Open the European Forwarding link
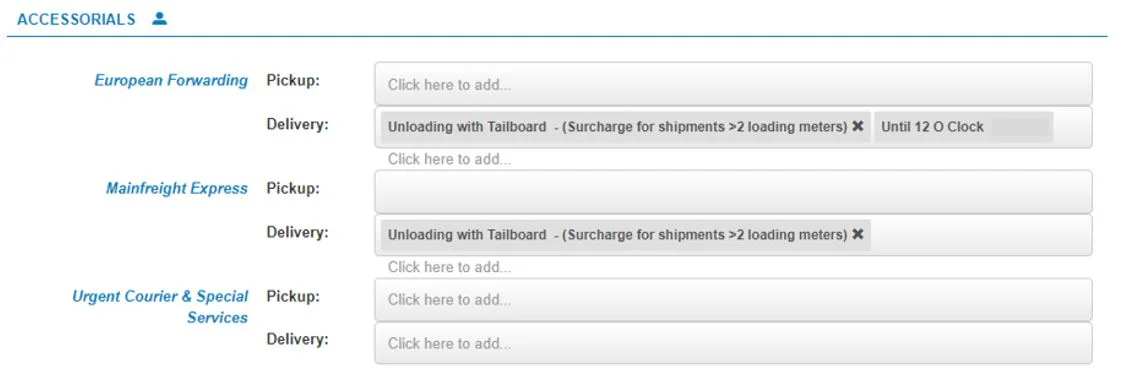This screenshot has height=382, width=1127. [x=171, y=81]
